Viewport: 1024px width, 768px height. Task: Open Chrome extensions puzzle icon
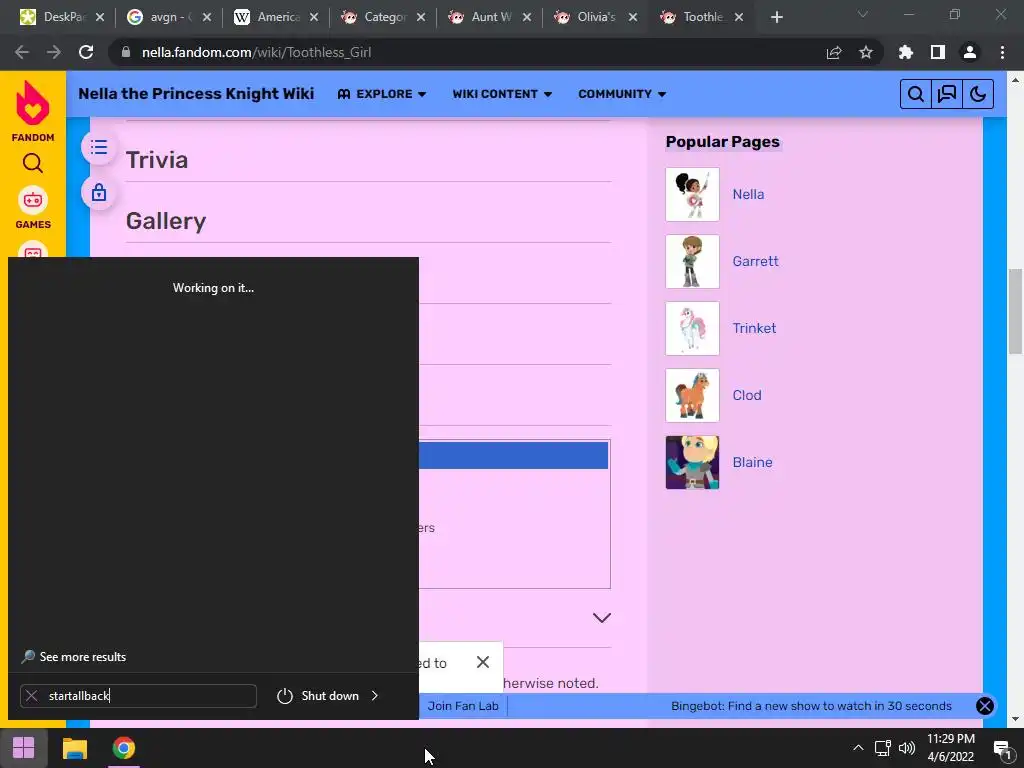pyautogui.click(x=906, y=52)
